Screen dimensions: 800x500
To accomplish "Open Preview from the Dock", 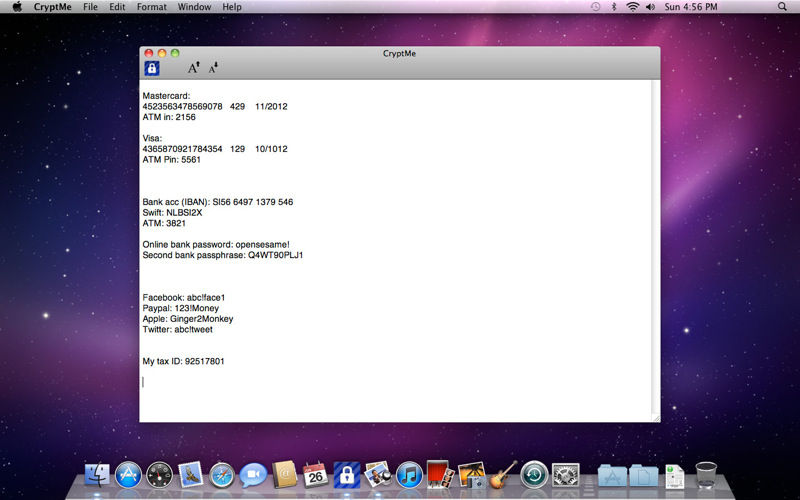I will [x=378, y=475].
